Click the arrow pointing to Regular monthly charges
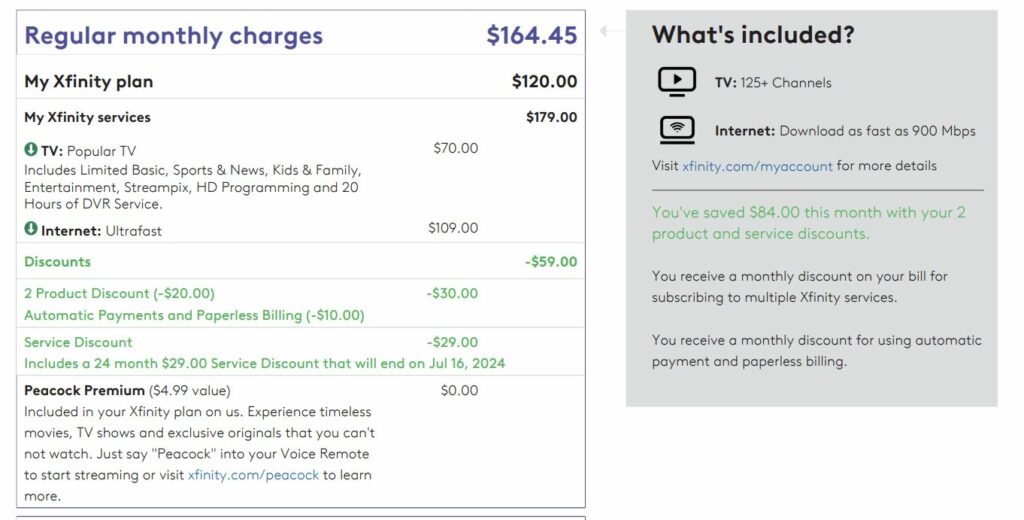The image size is (1024, 520). tap(607, 31)
